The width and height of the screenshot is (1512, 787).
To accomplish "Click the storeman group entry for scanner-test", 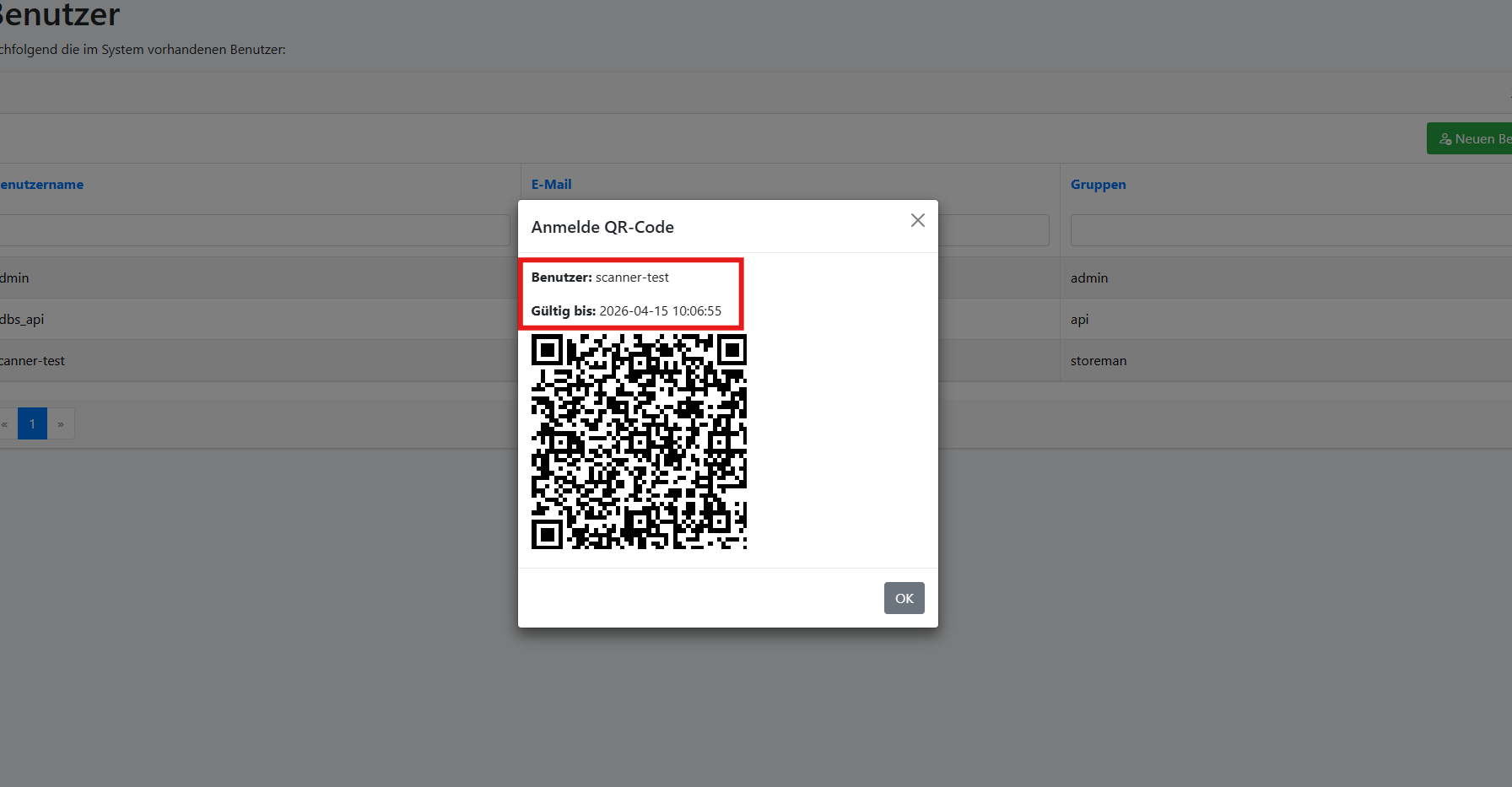I will click(x=1099, y=360).
